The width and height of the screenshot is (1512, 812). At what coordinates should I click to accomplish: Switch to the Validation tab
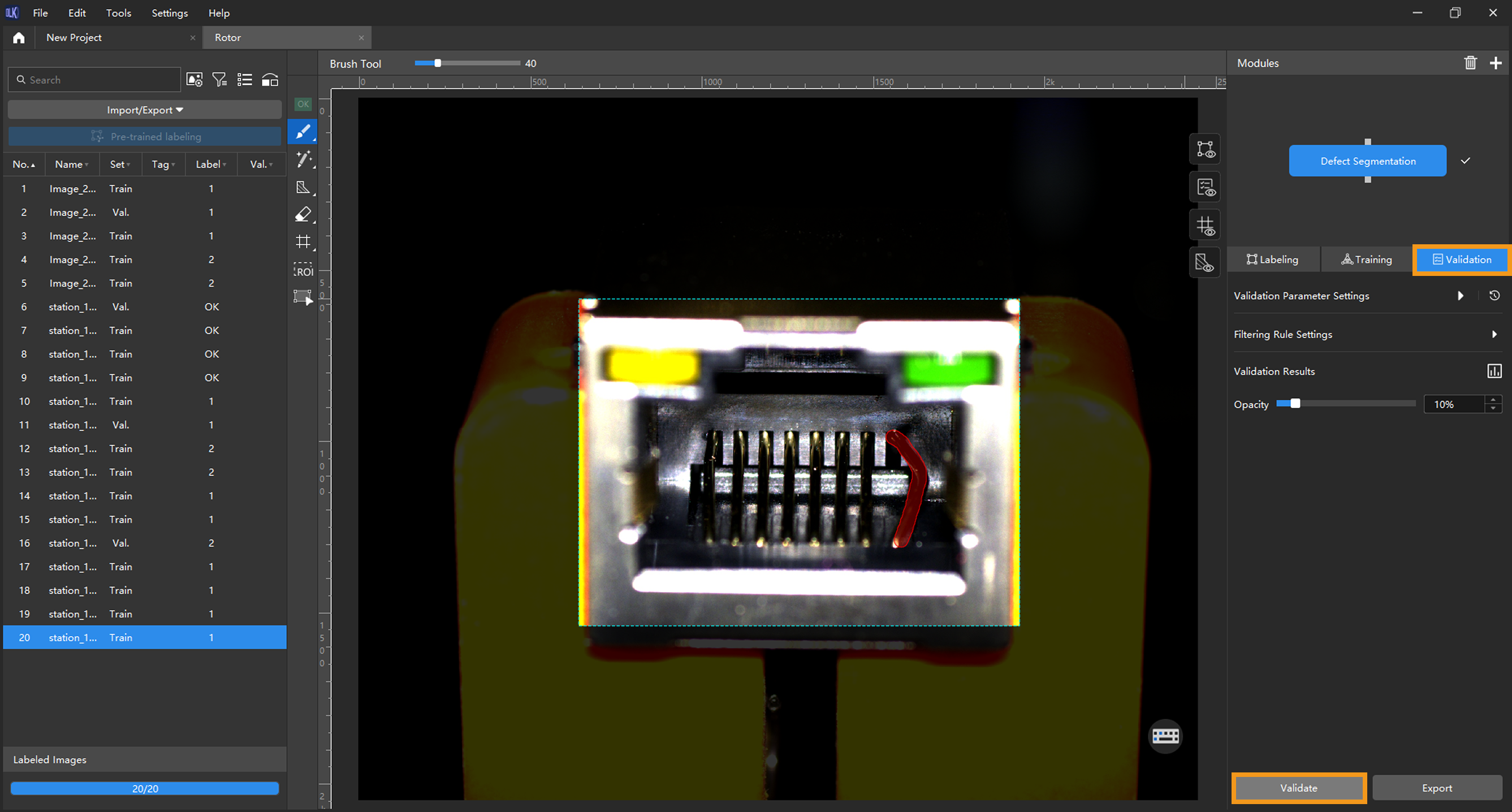(x=1462, y=260)
